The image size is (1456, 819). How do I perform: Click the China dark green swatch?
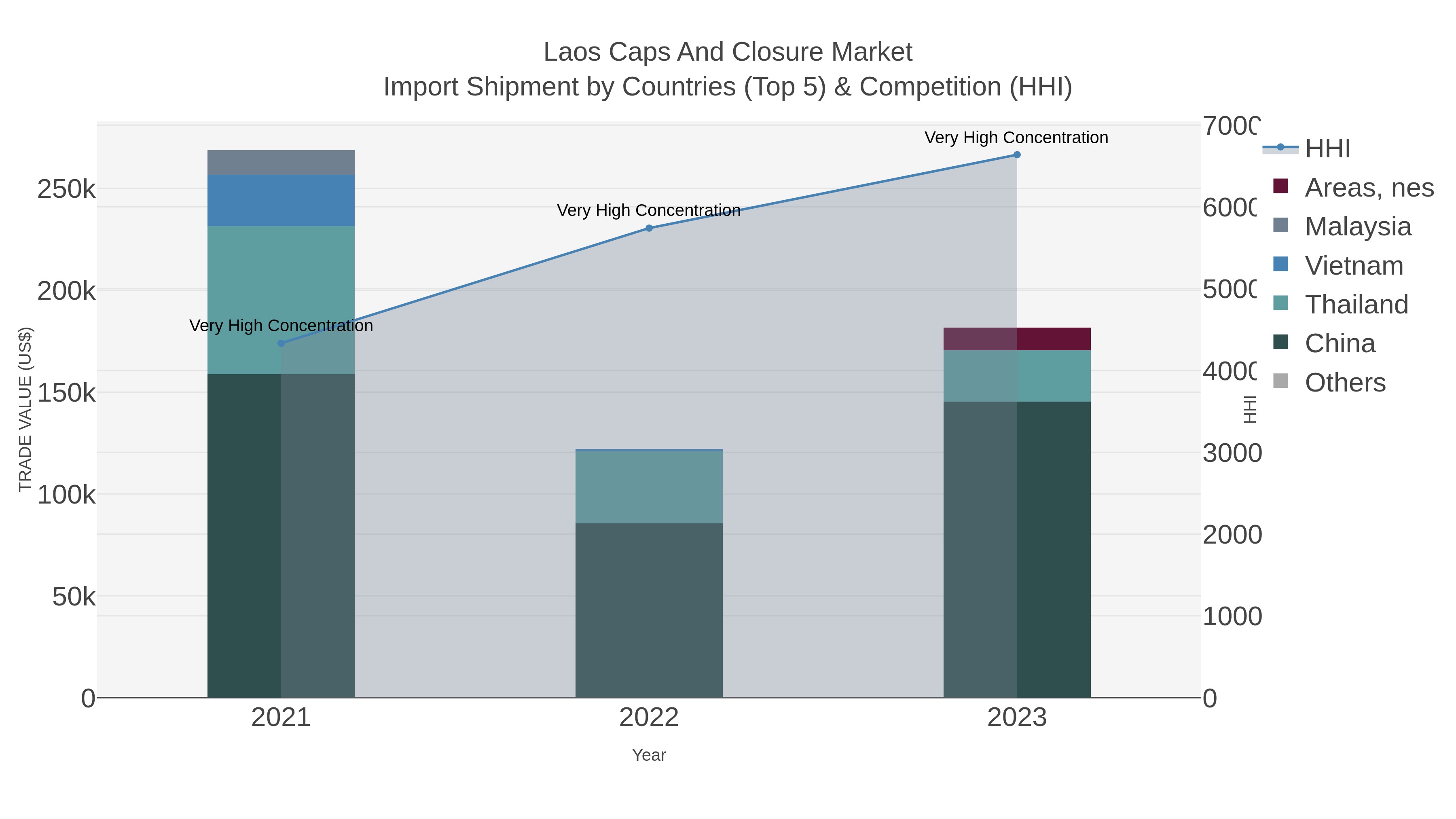click(x=1281, y=342)
